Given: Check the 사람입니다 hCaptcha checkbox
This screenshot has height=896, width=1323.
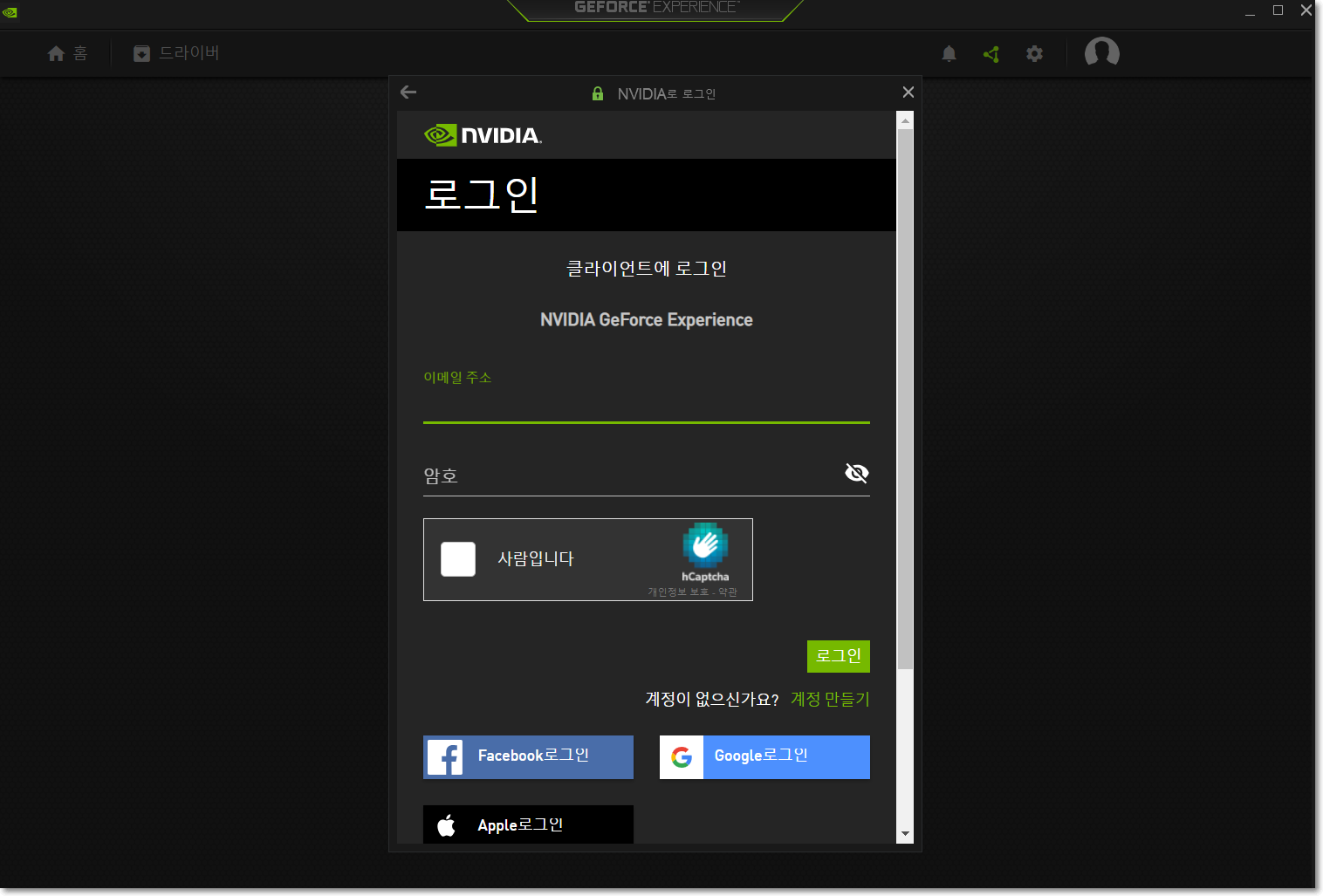Looking at the screenshot, I should 458,559.
